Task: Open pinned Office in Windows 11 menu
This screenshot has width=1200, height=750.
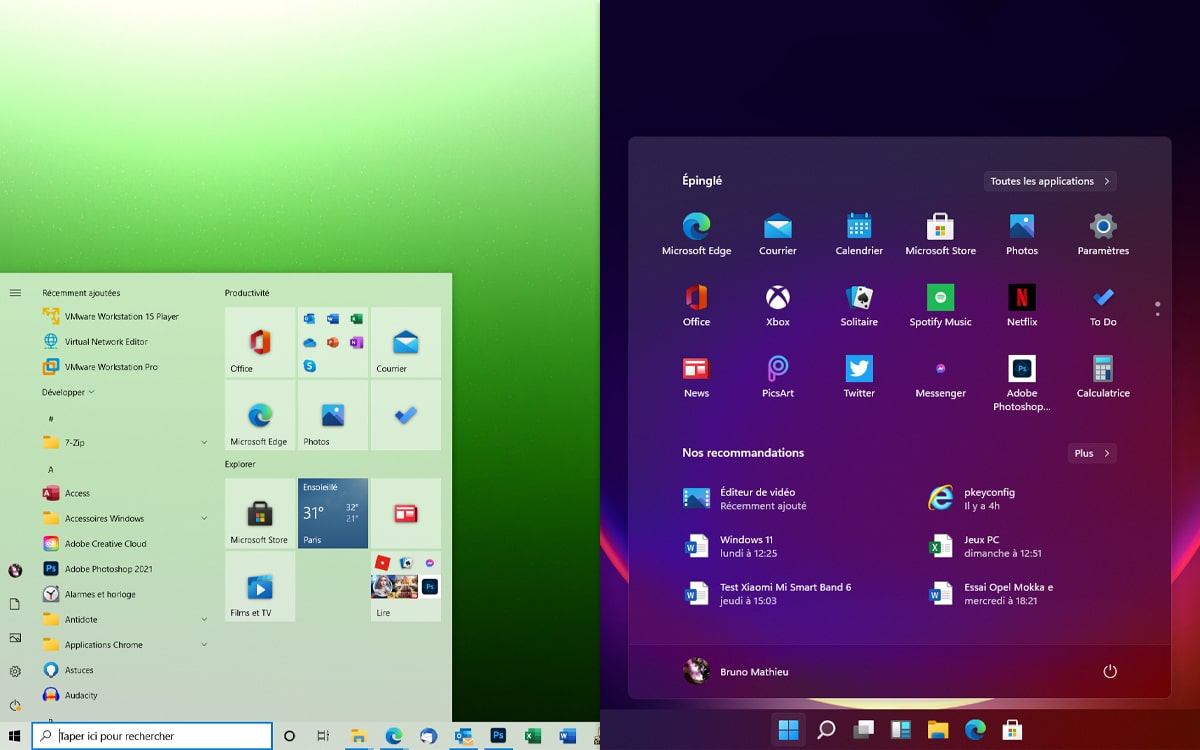Action: pos(697,306)
